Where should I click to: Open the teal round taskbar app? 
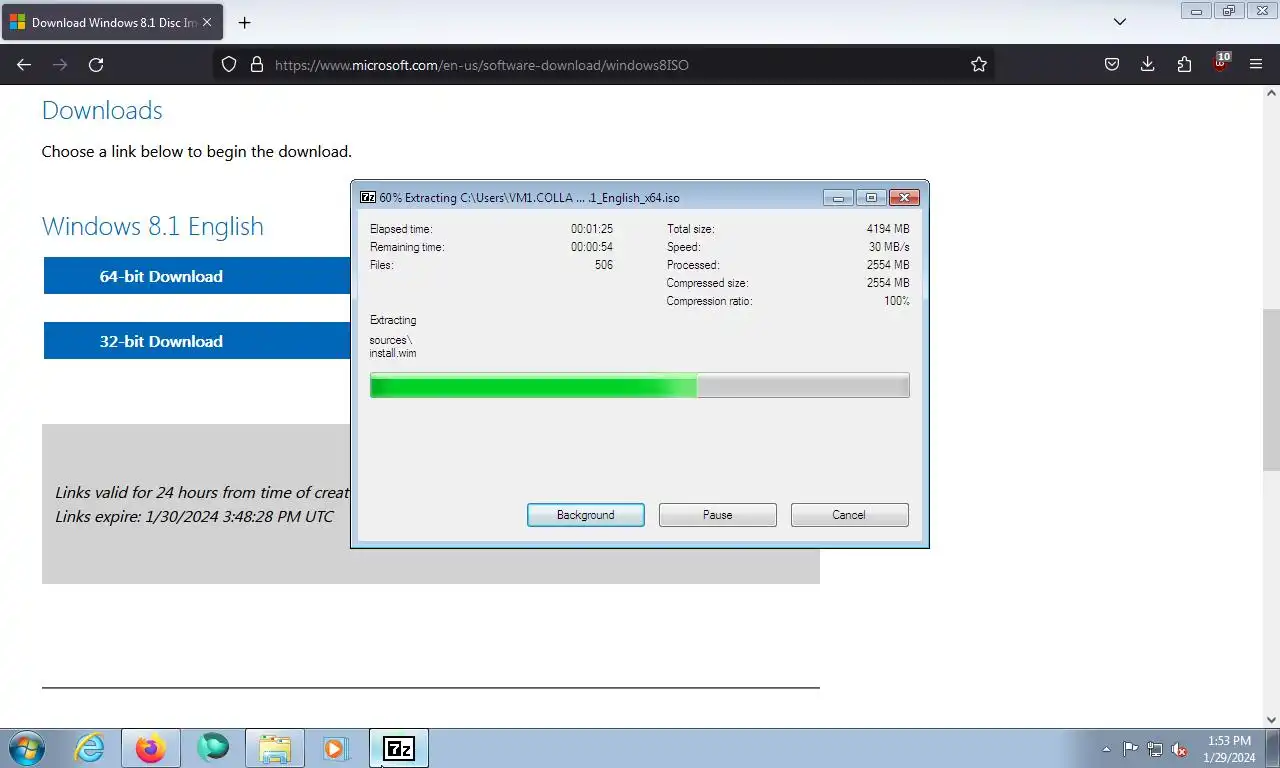coord(213,747)
